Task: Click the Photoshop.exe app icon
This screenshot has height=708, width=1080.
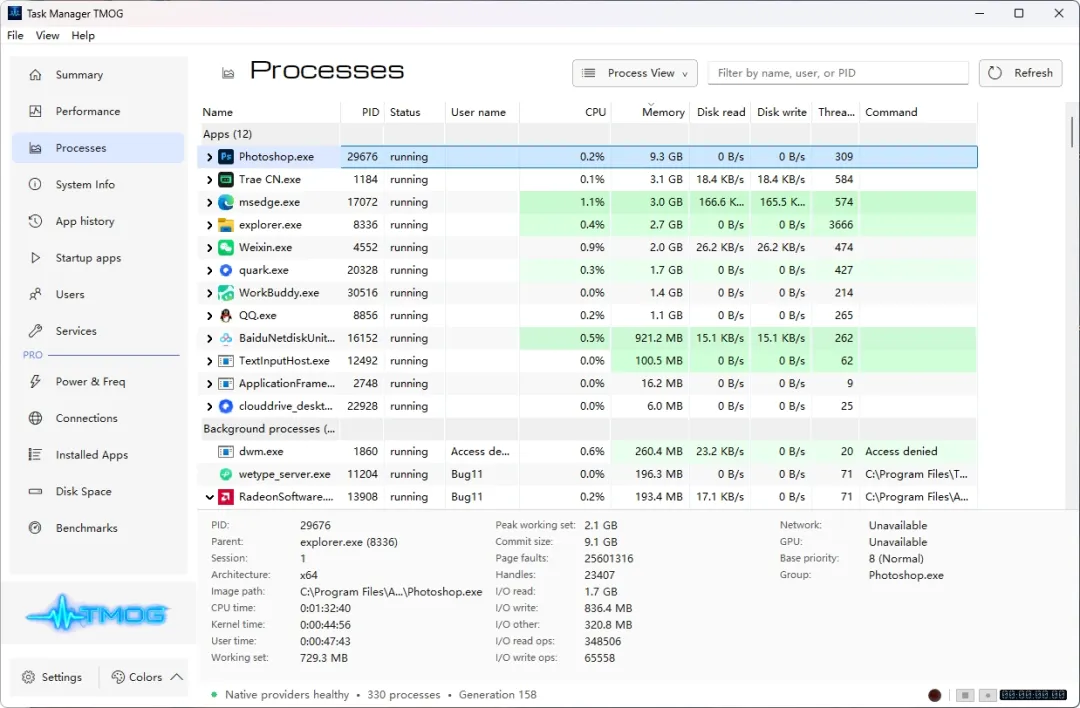Action: [226, 156]
